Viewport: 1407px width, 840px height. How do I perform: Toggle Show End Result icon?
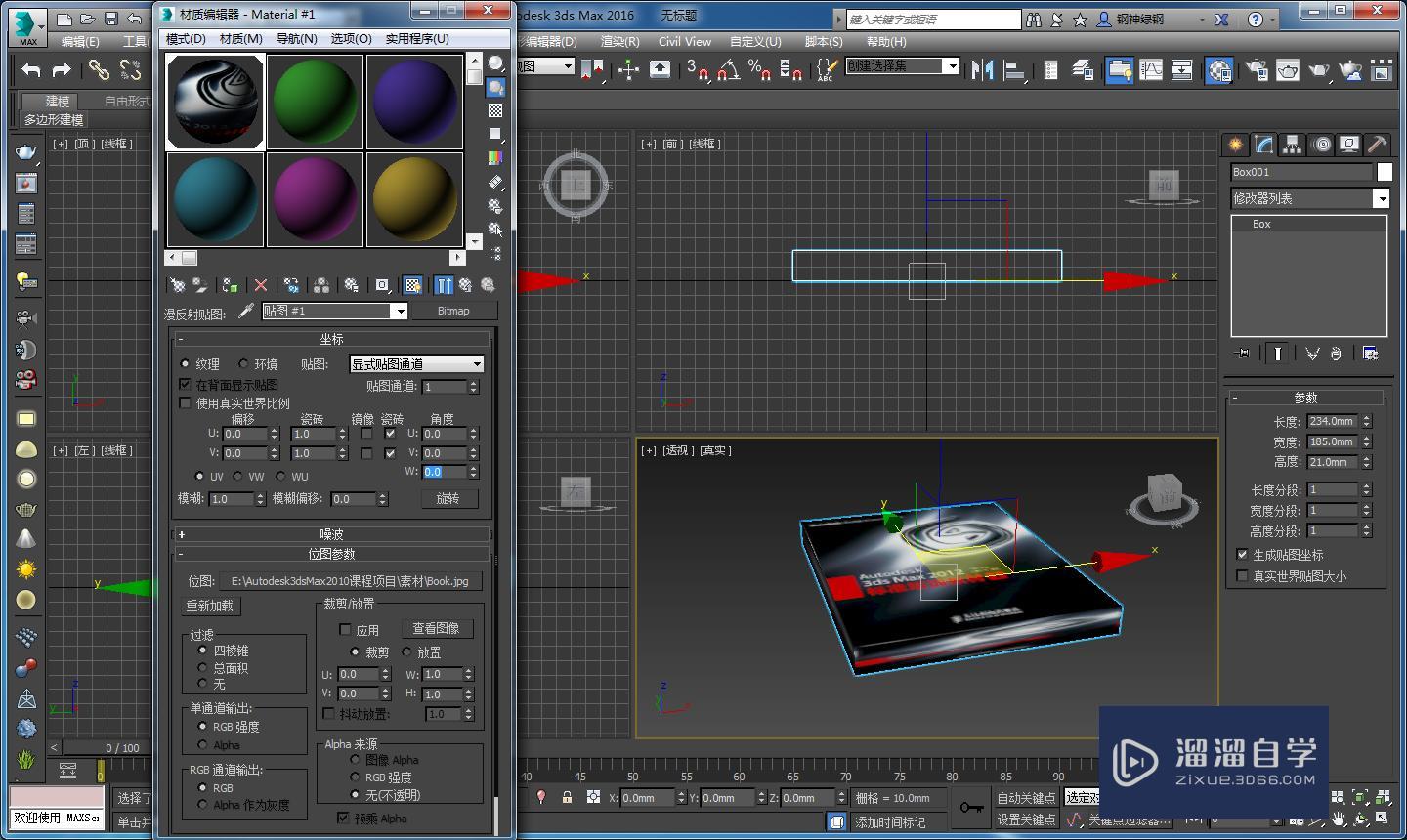click(444, 285)
